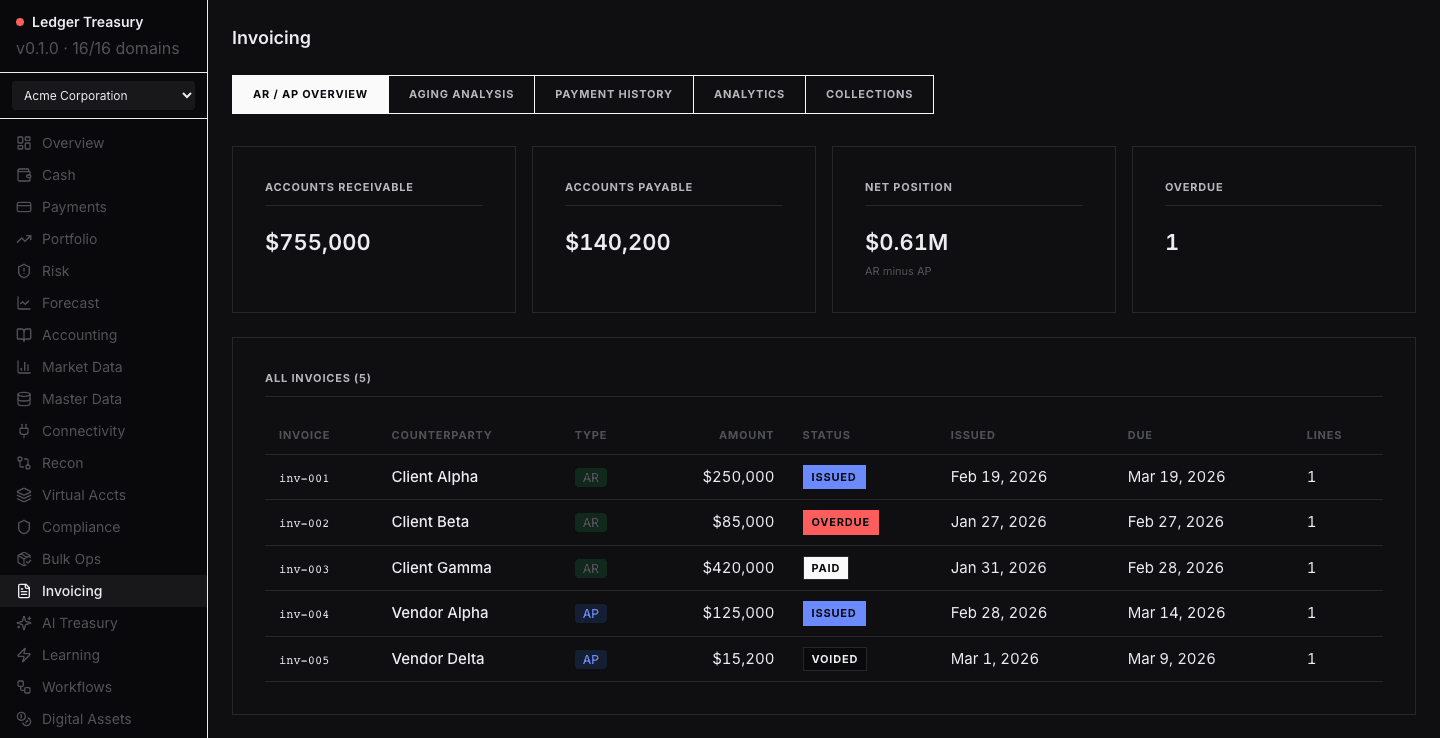The height and width of the screenshot is (738, 1440).
Task: Click the Accounts Receivable $755,000 card
Action: [x=374, y=230]
